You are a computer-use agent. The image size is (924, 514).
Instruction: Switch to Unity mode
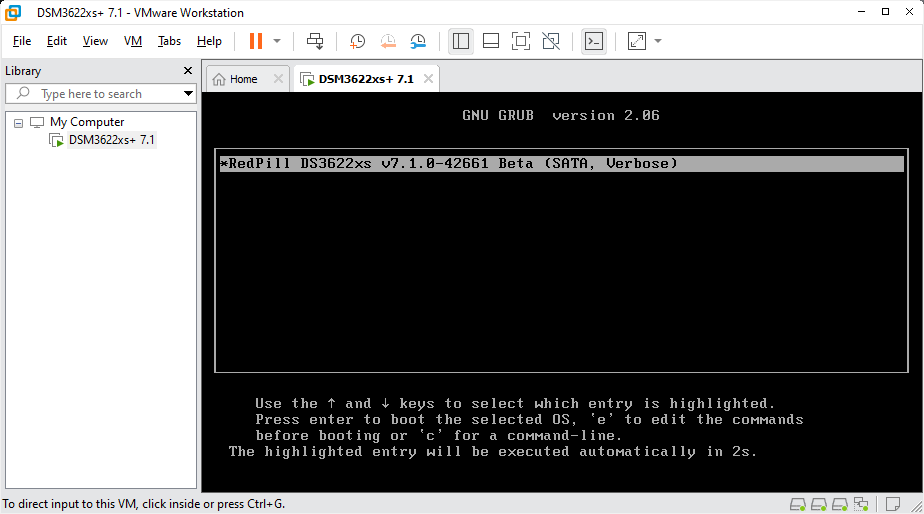click(x=551, y=41)
